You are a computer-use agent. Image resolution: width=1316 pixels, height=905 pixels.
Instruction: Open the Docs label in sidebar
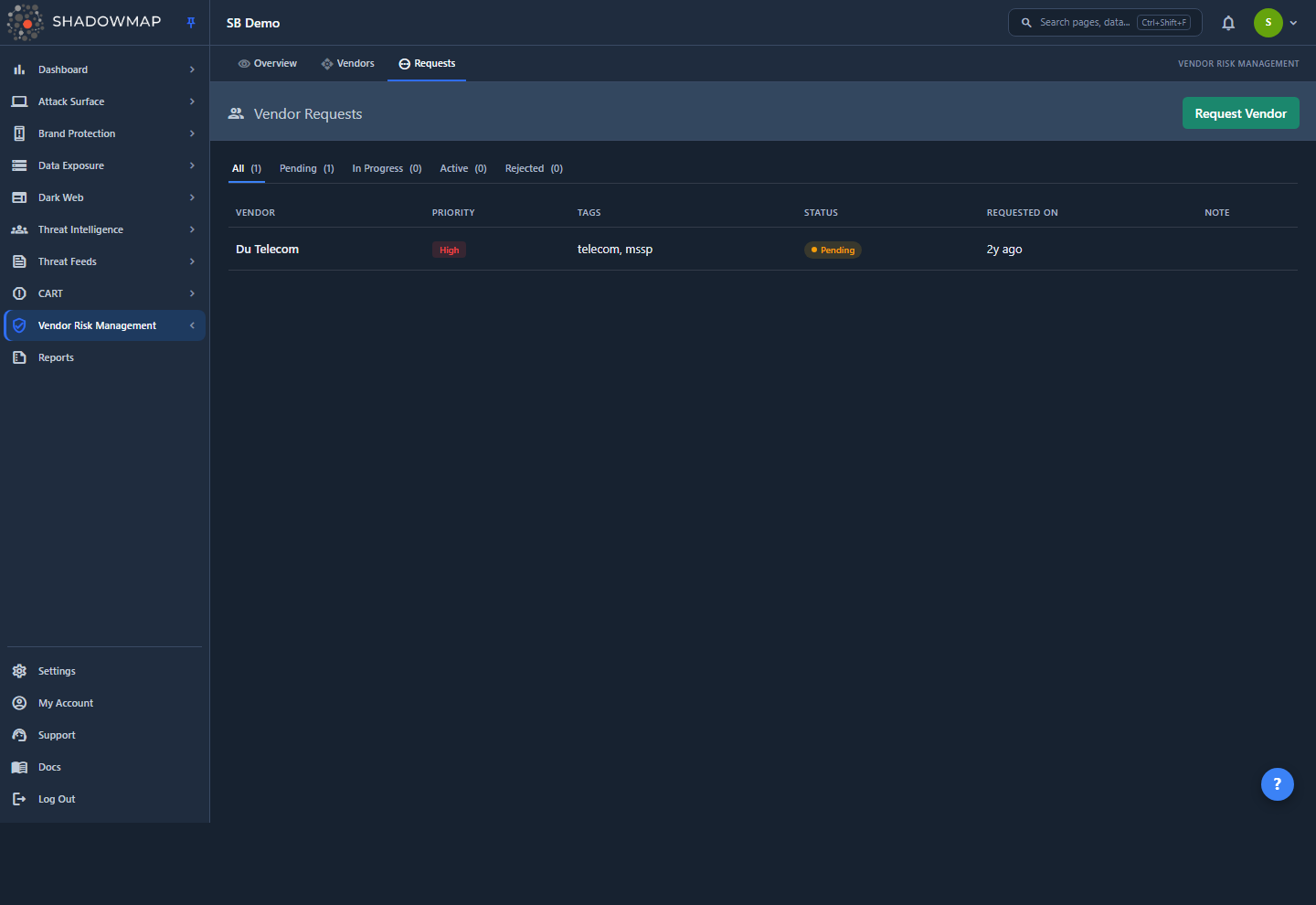click(x=49, y=767)
